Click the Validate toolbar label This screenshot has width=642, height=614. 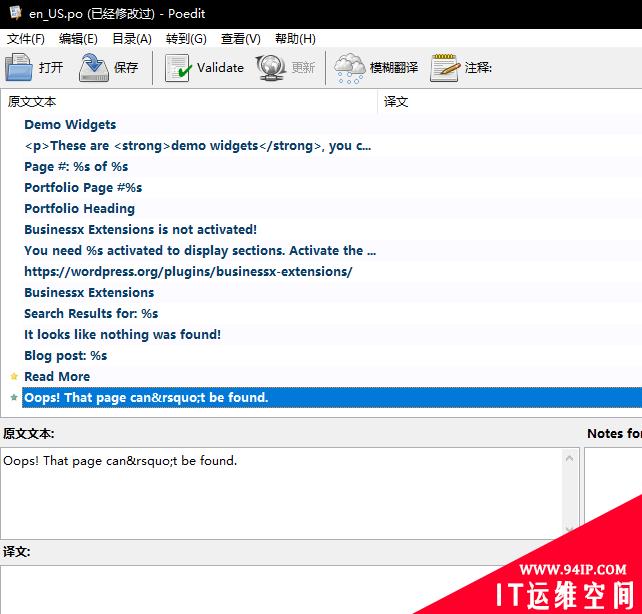pyautogui.click(x=220, y=68)
